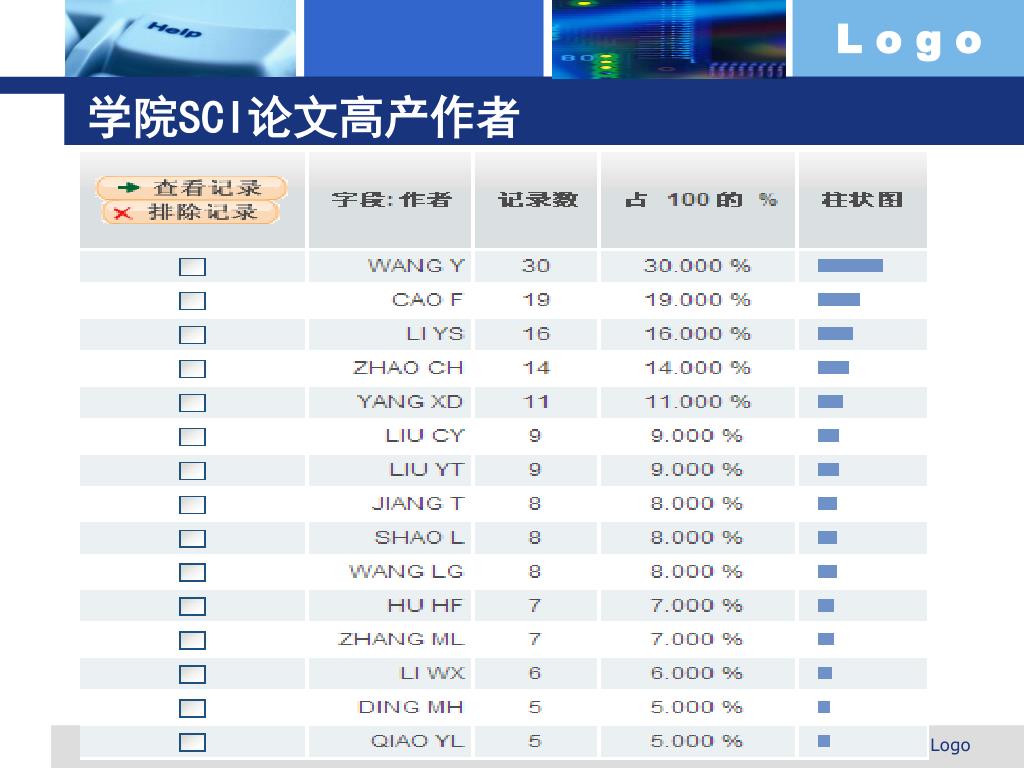1024x768 pixels.
Task: Check the LI WX row checkbox
Action: (193, 674)
